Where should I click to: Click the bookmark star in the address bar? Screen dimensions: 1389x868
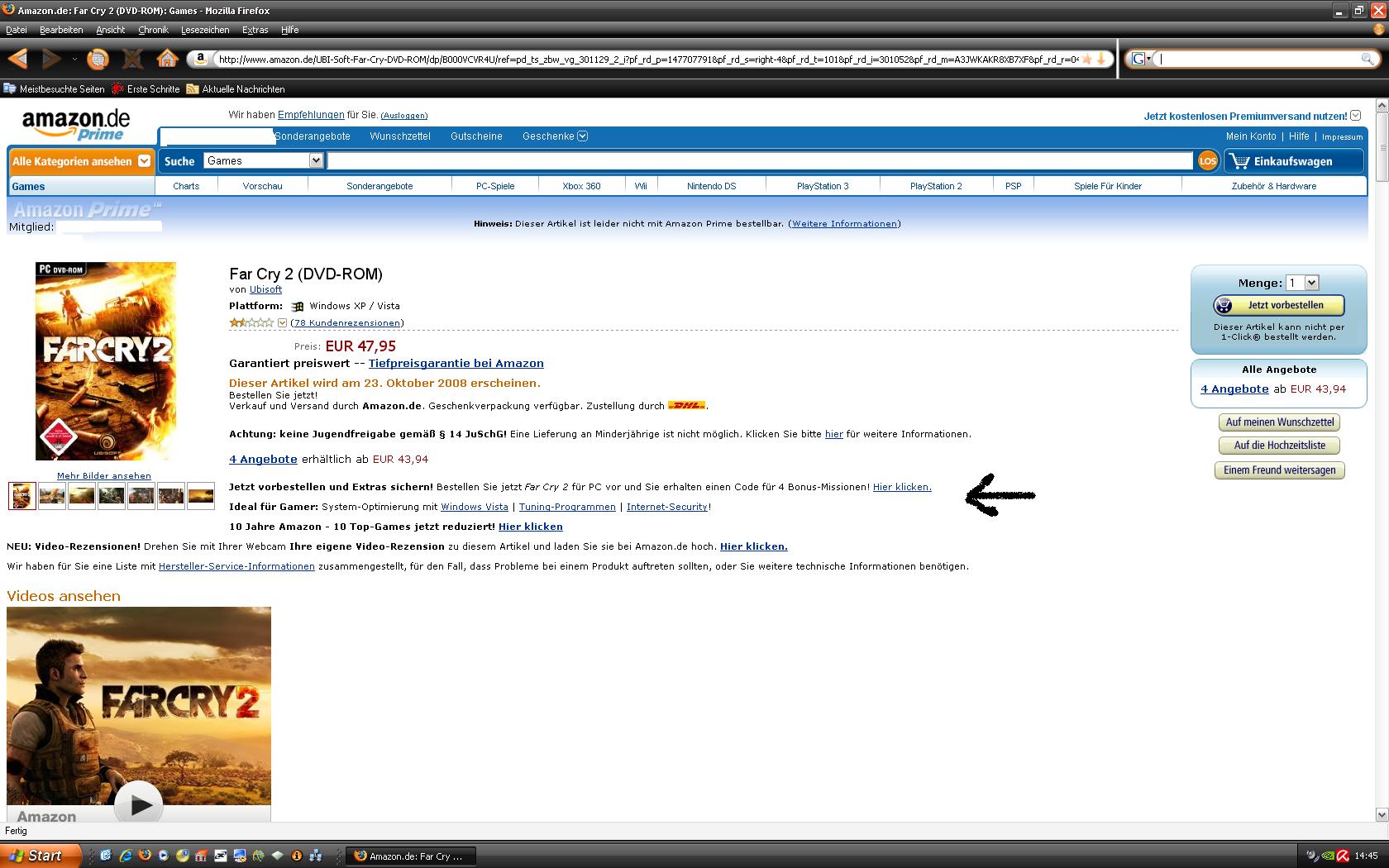point(1087,59)
